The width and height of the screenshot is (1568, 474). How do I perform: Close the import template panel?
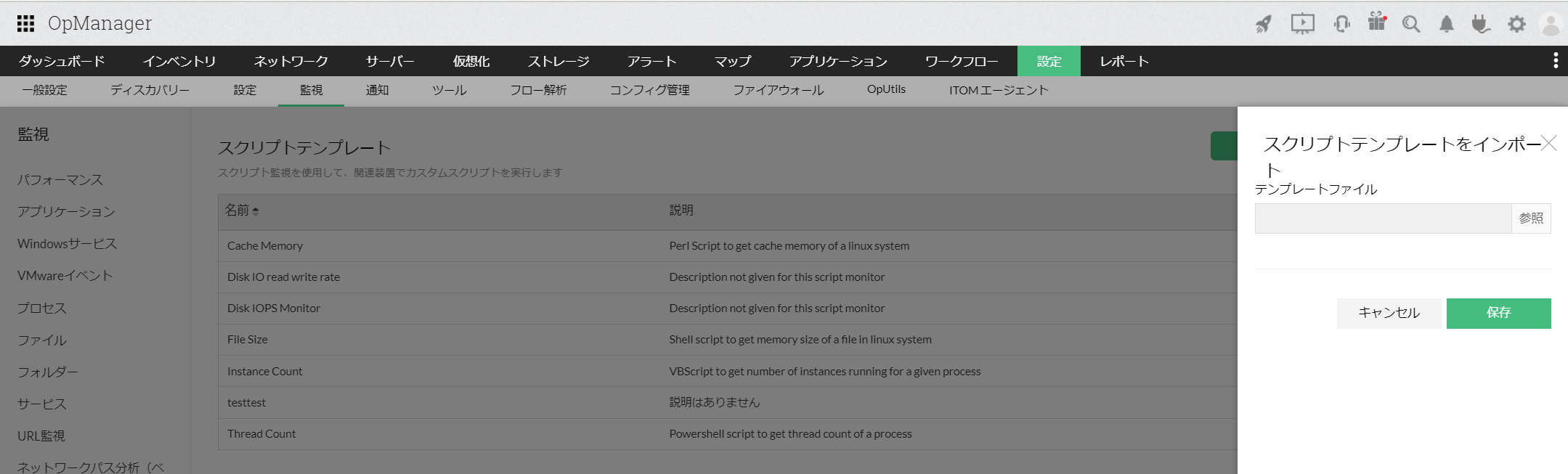(1548, 143)
